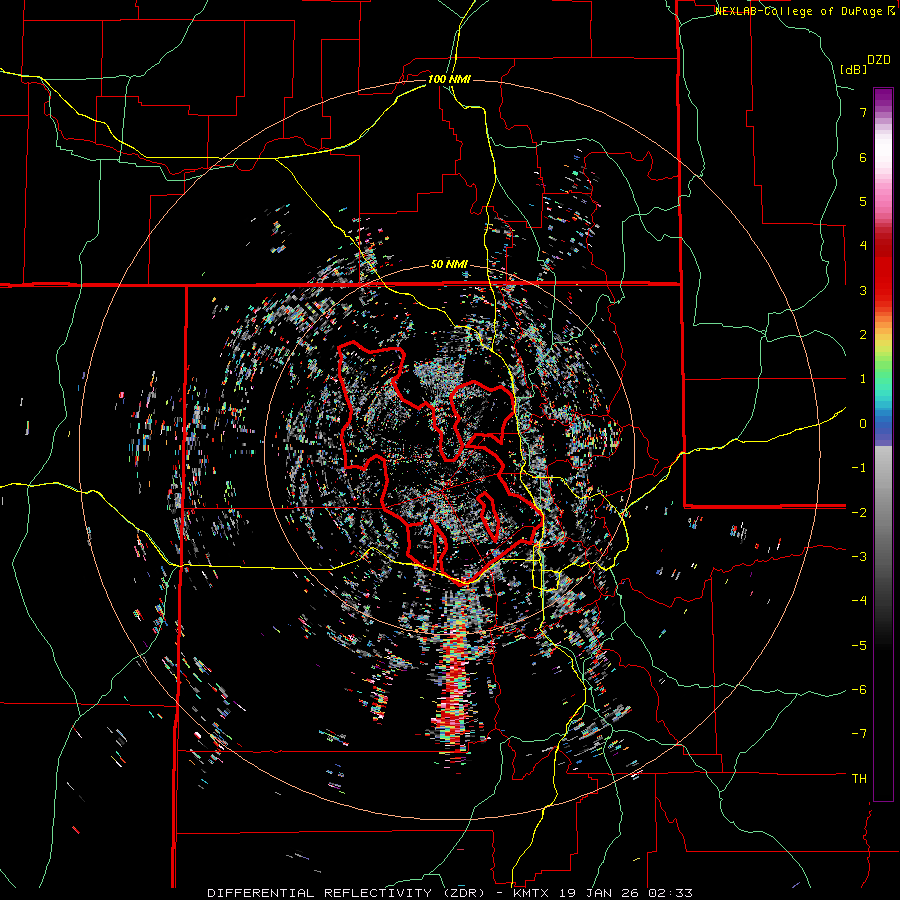The height and width of the screenshot is (900, 900).
Task: Click the 3 value on the color scale
Action: click(x=863, y=290)
